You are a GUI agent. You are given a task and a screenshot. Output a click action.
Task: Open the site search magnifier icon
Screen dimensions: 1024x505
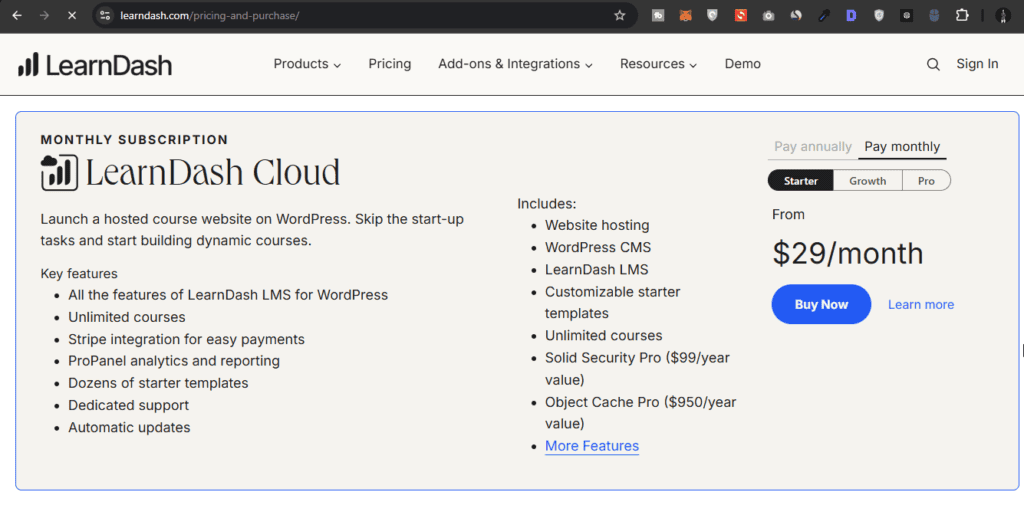(933, 64)
